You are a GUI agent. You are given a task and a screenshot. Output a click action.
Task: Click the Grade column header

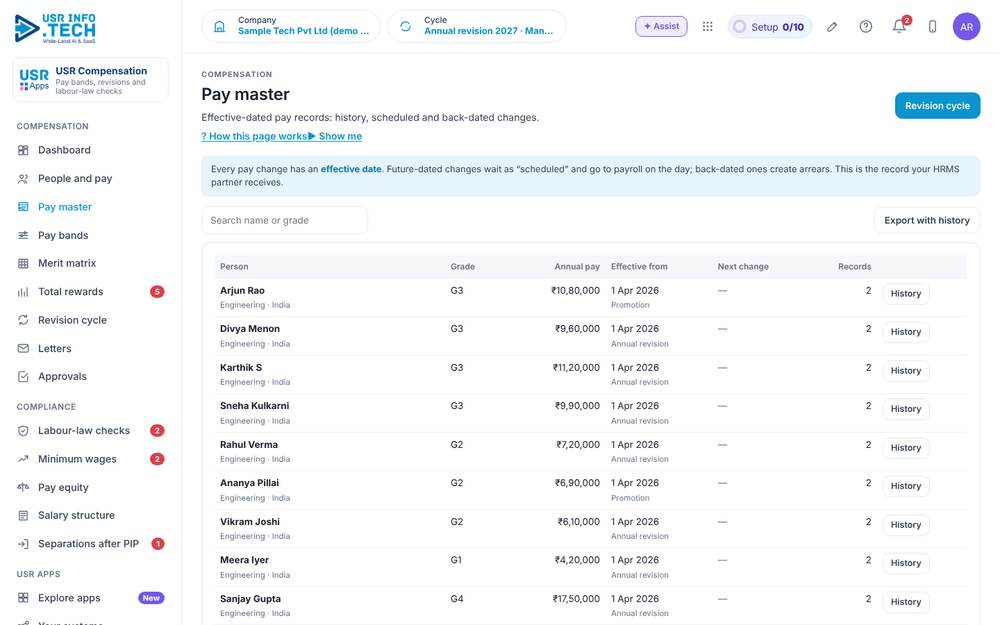(462, 267)
